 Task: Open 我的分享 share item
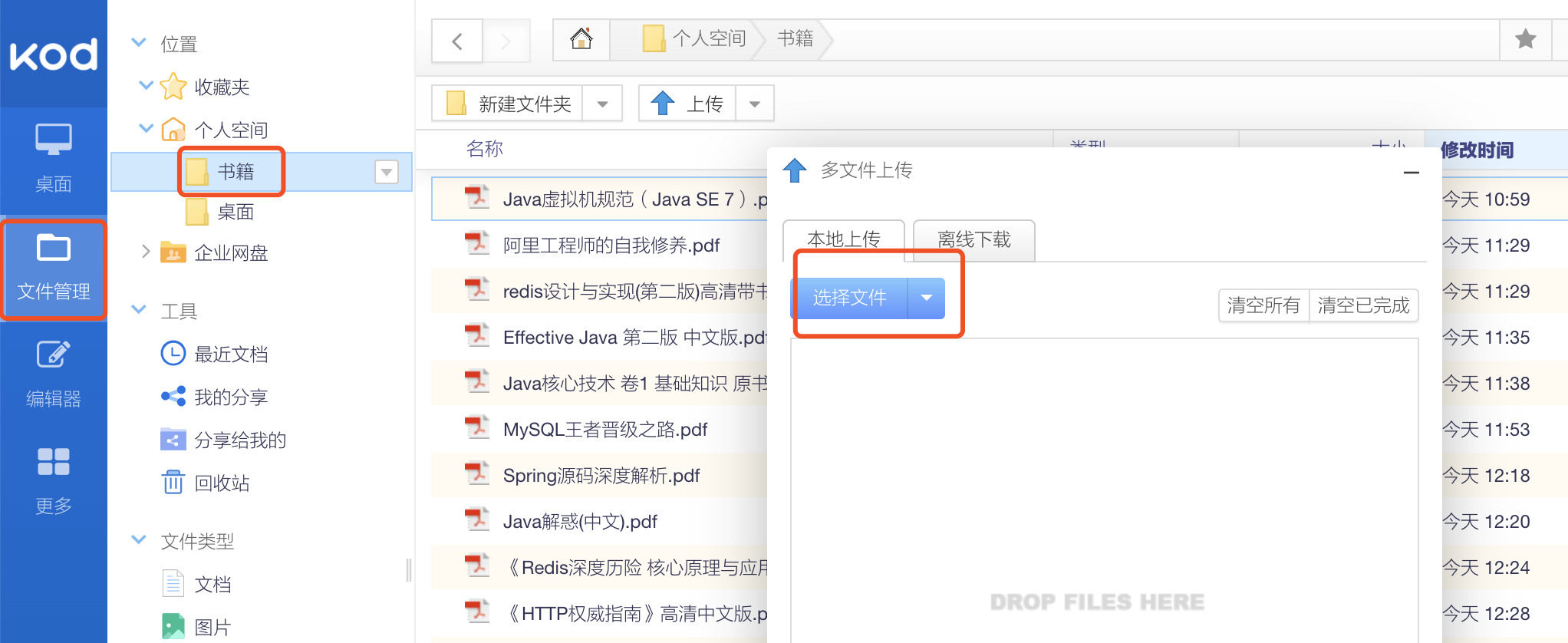point(215,397)
